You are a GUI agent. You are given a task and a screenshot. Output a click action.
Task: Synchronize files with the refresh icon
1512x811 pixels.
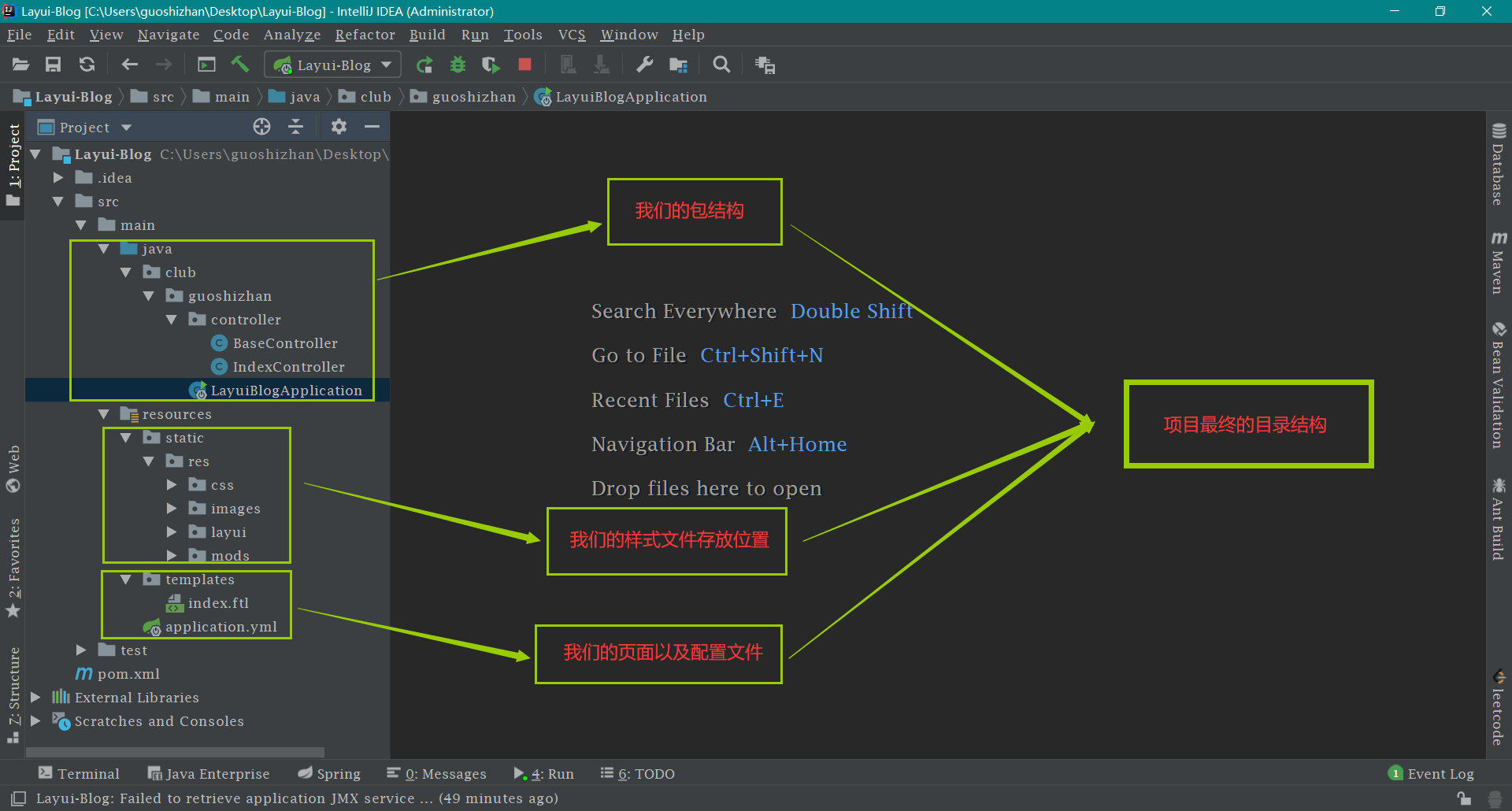(x=87, y=65)
